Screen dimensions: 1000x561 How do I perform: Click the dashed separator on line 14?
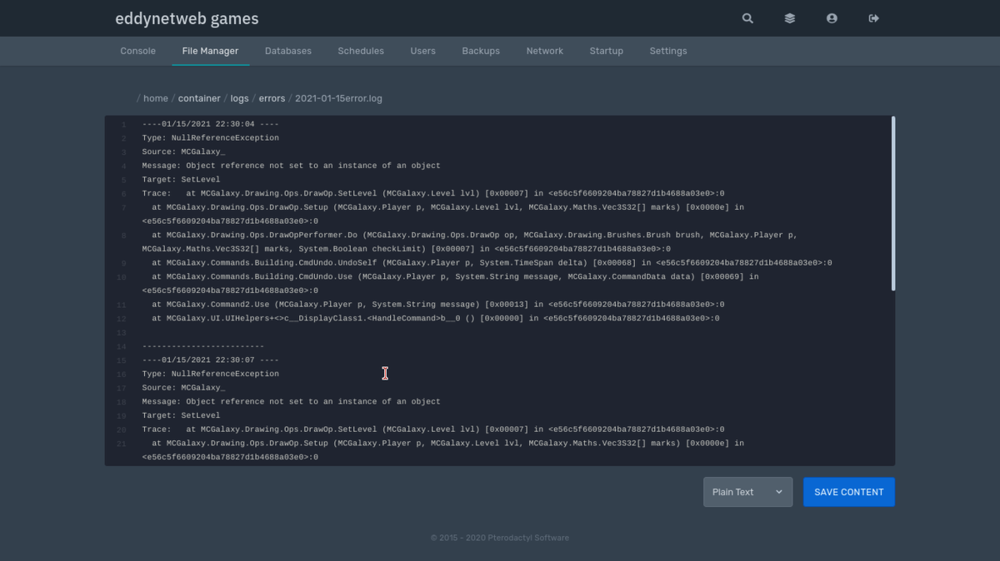tap(203, 346)
